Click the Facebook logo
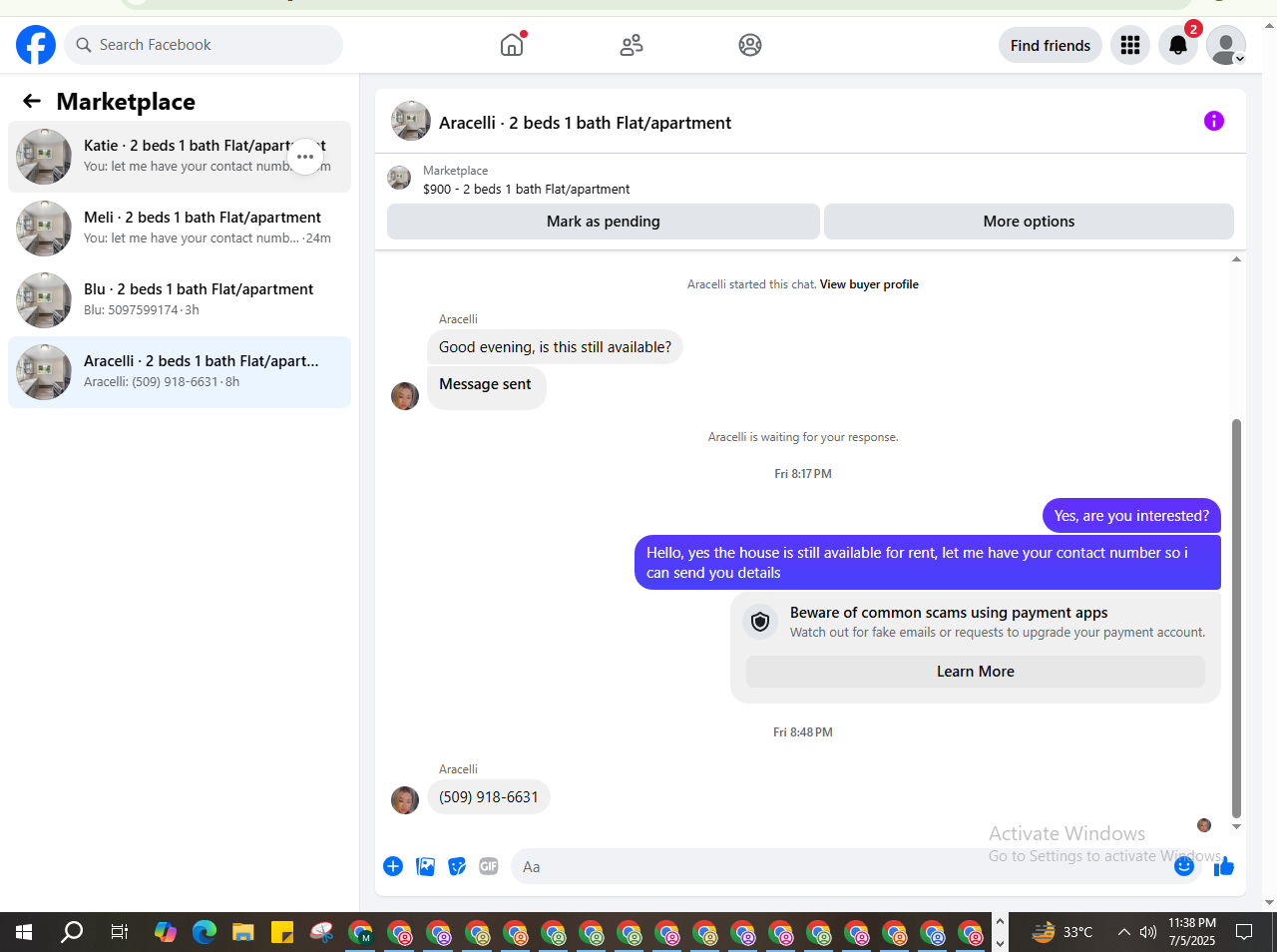Screen dimensions: 1277x952 click(36, 45)
